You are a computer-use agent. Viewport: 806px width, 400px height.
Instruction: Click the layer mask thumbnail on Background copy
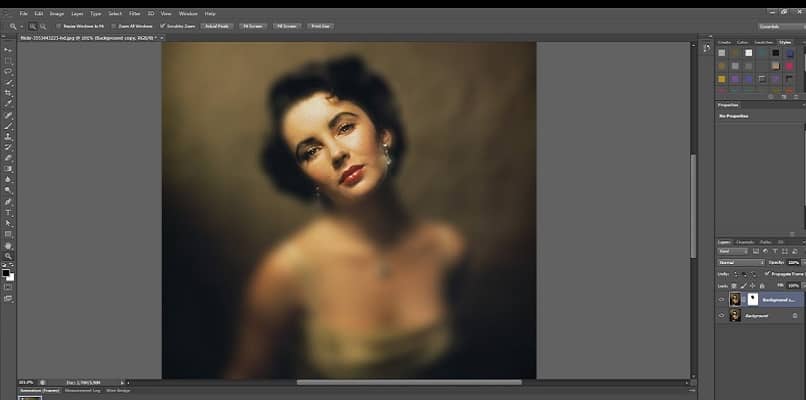click(x=753, y=299)
